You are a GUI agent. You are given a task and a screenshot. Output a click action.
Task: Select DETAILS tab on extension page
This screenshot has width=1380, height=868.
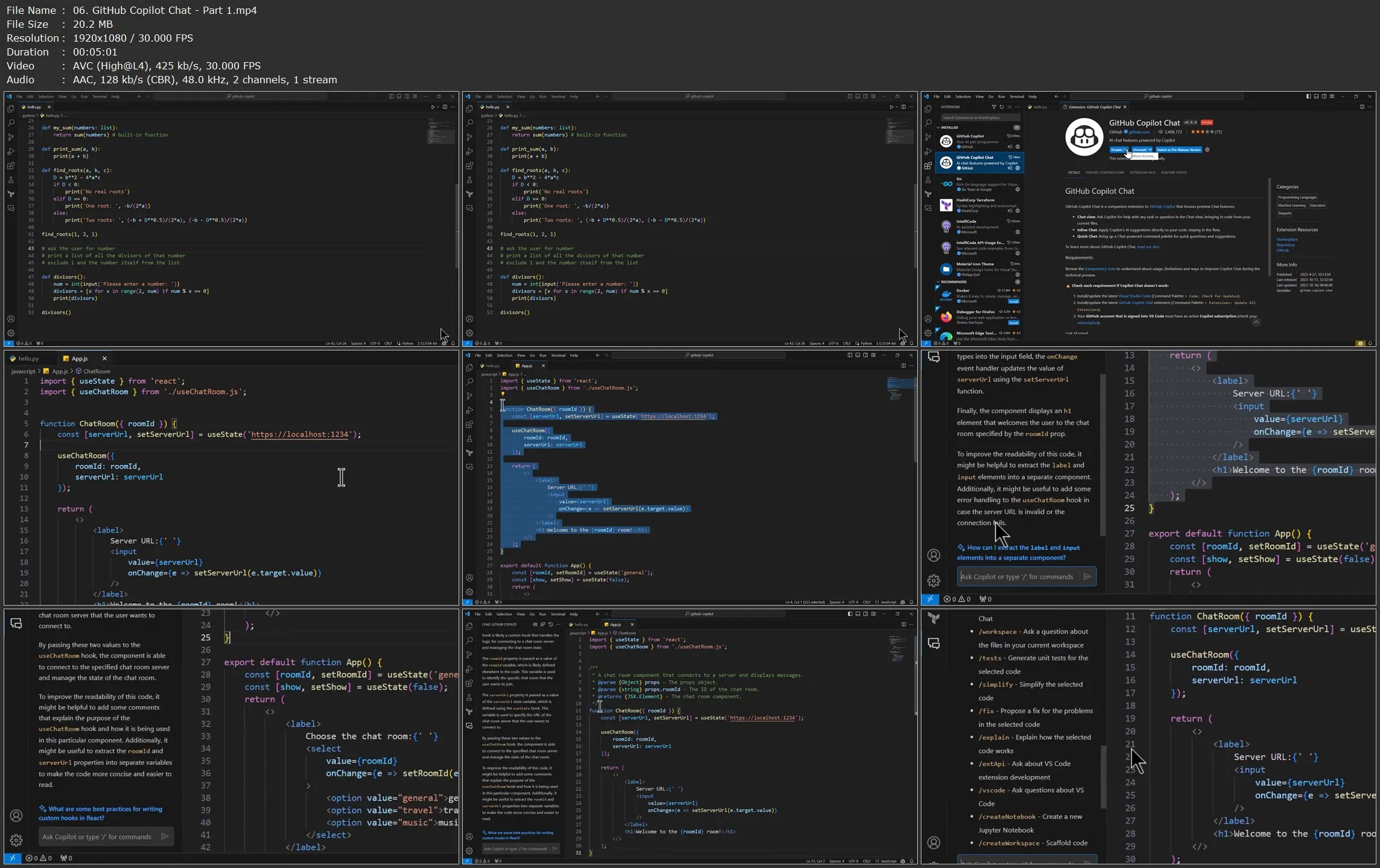[1074, 173]
